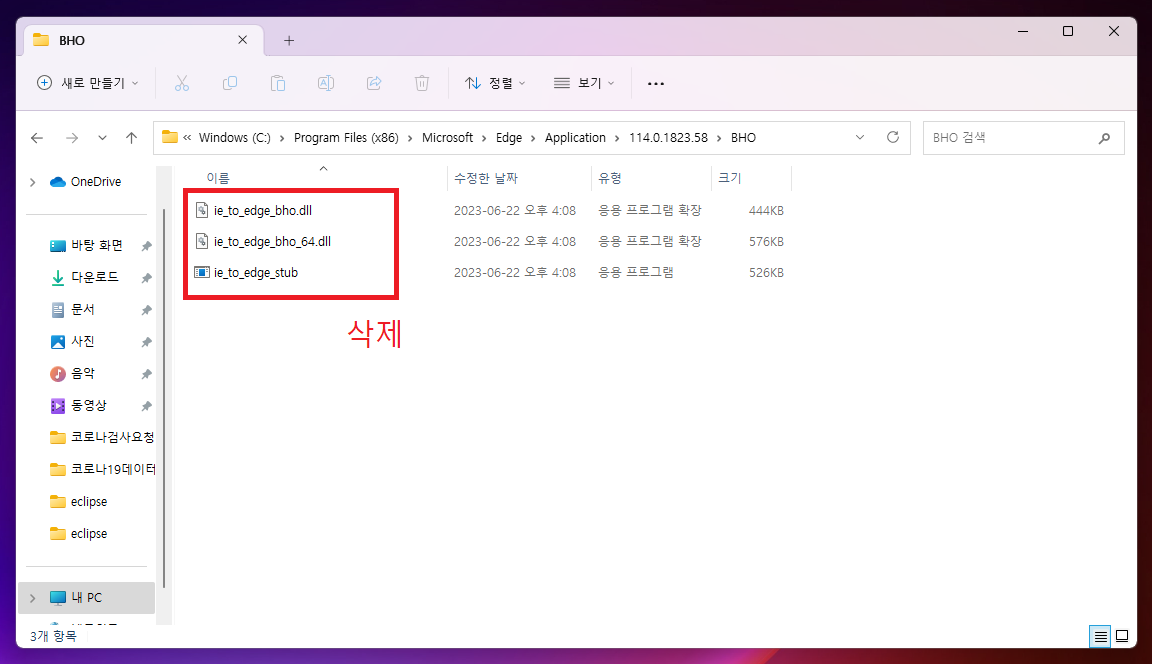Click Edge in address path
Image resolution: width=1152 pixels, height=664 pixels.
pos(508,137)
